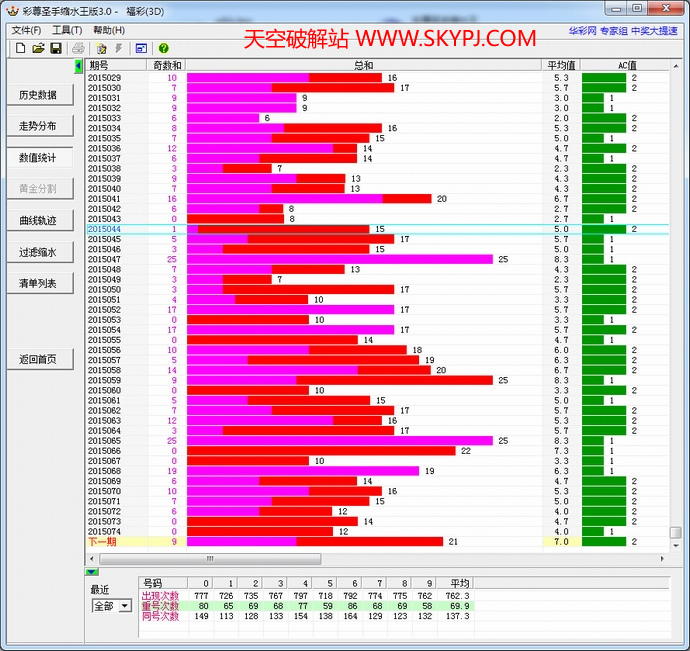
Task: Open the 工具(T) menu
Action: click(x=67, y=30)
